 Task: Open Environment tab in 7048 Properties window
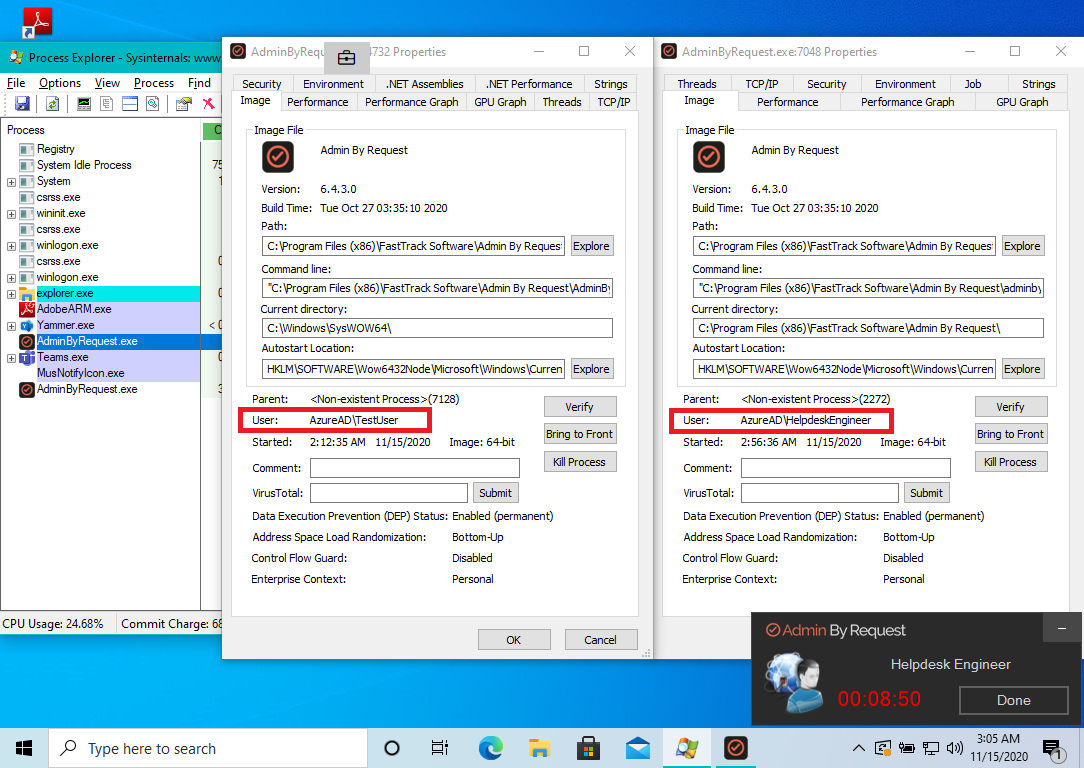[x=905, y=84]
